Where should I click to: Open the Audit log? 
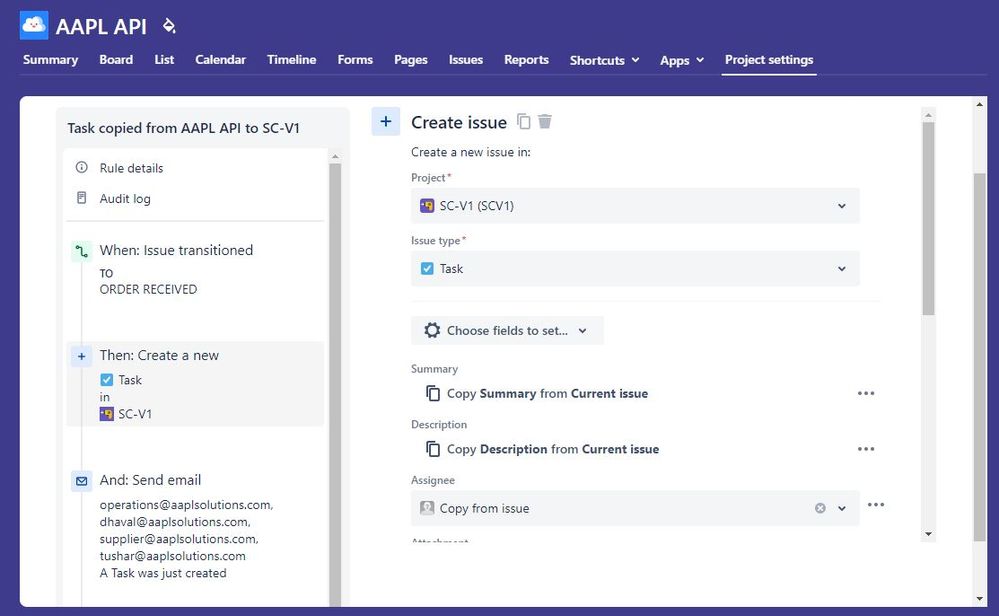click(125, 199)
